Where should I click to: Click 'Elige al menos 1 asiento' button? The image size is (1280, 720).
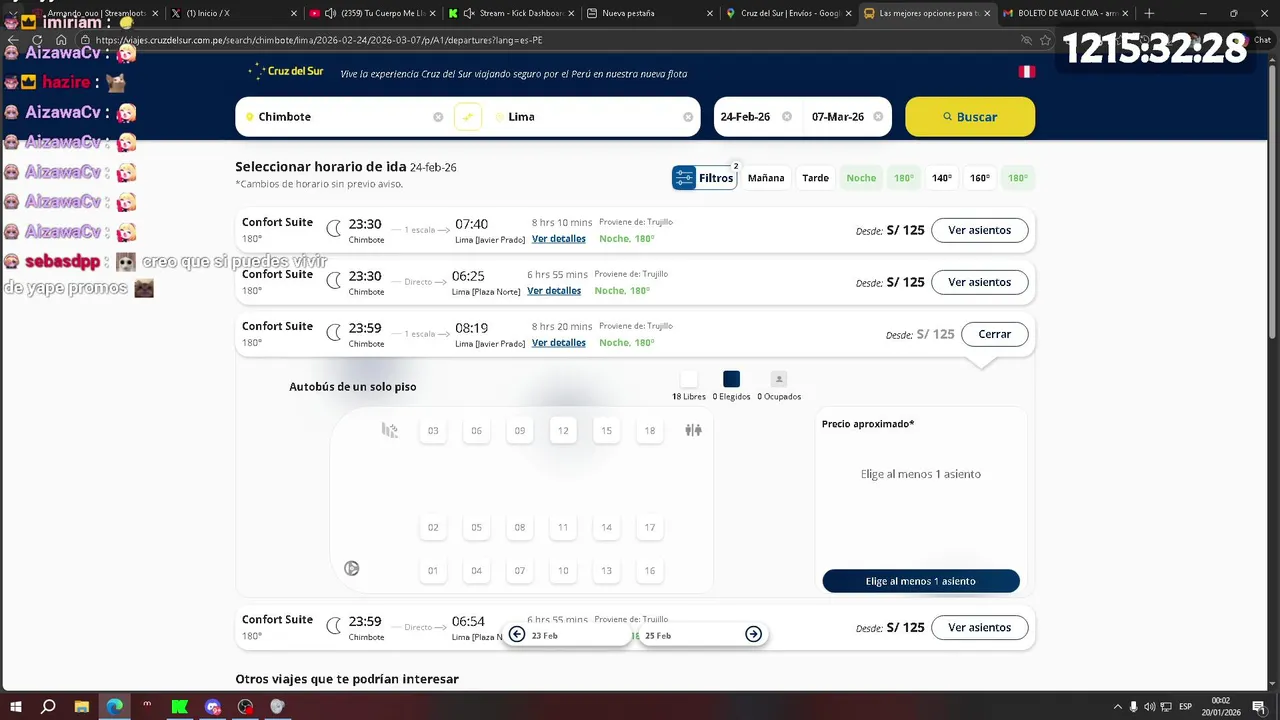(x=921, y=581)
